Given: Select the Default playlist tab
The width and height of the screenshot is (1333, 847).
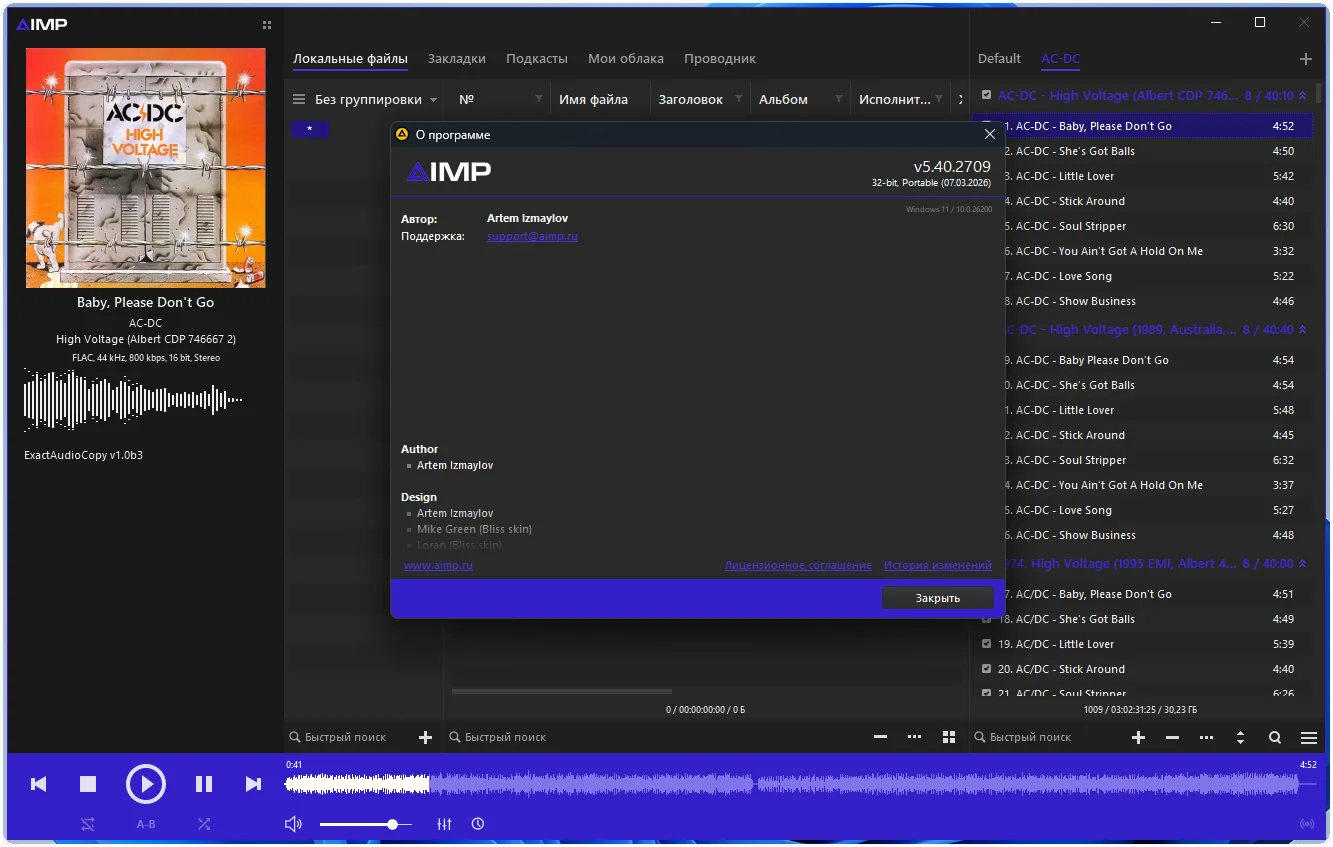Looking at the screenshot, I should [999, 59].
